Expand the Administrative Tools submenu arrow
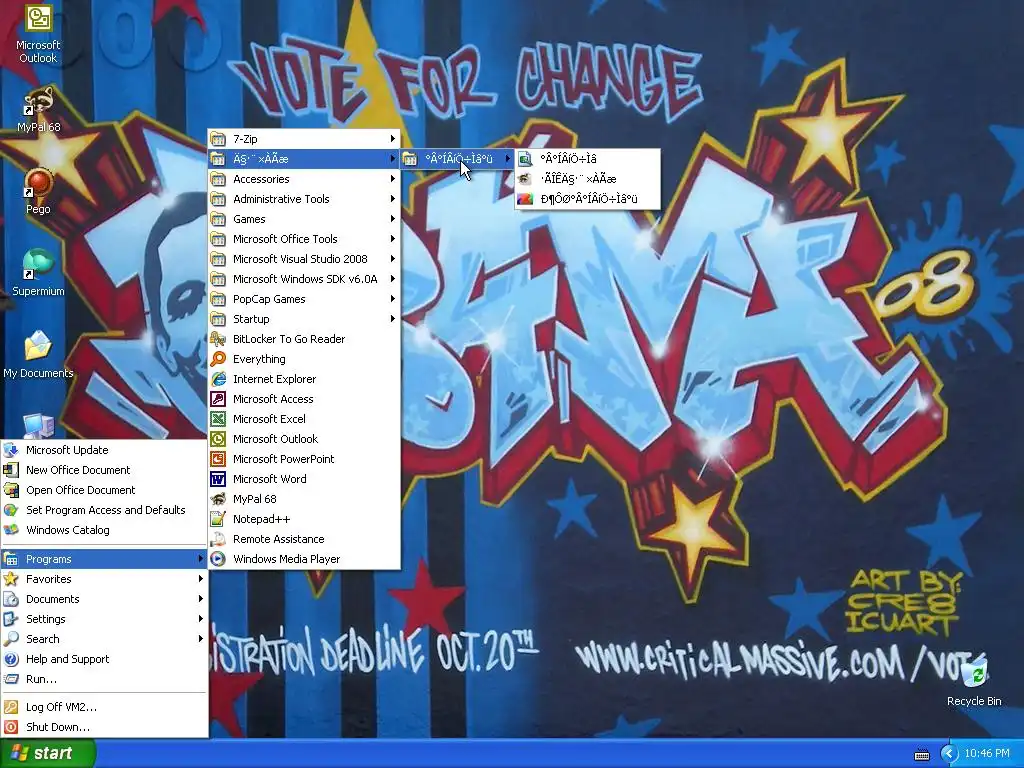Viewport: 1024px width, 768px height. (x=392, y=199)
